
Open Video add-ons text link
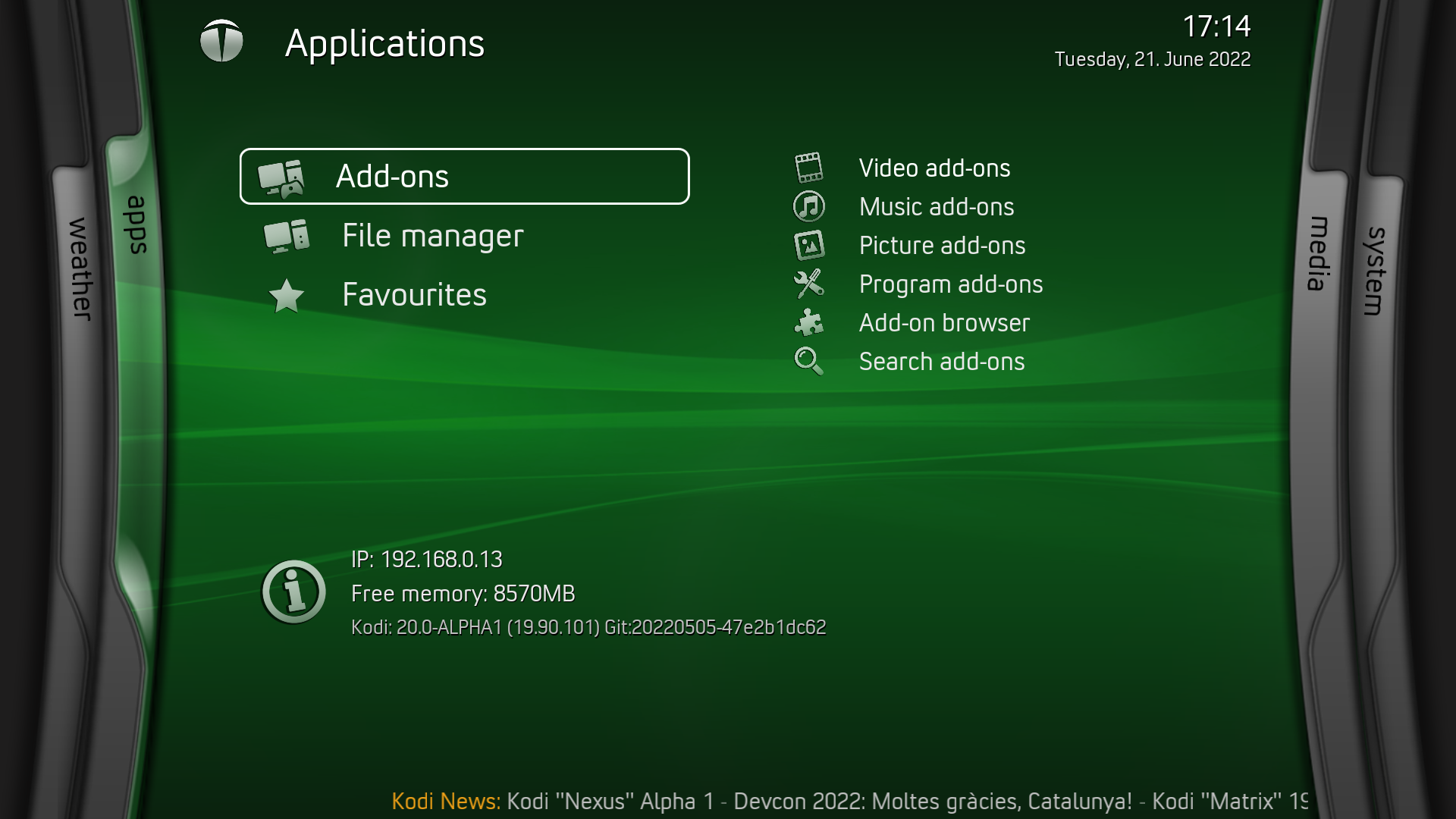click(x=934, y=168)
